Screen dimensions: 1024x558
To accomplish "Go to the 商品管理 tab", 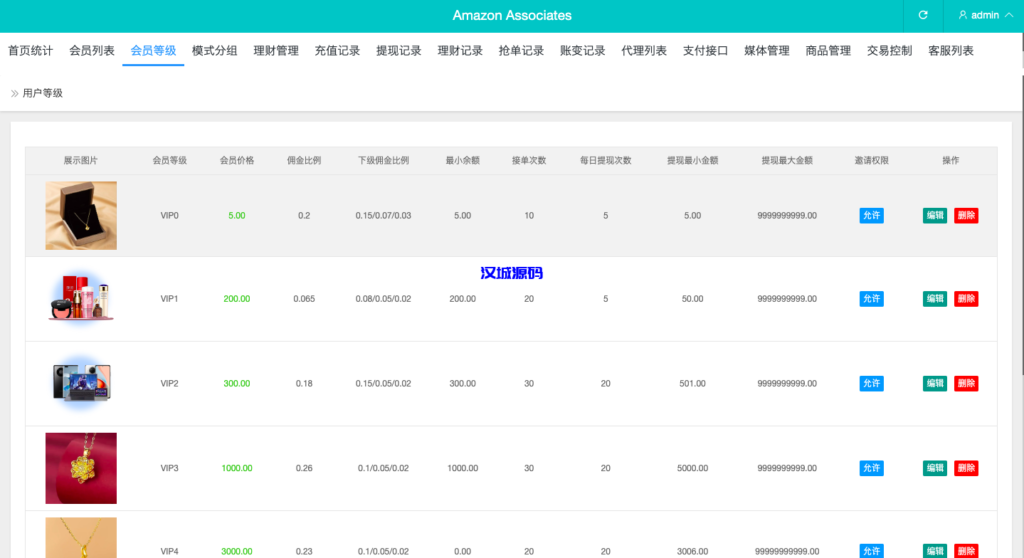I will (x=828, y=51).
